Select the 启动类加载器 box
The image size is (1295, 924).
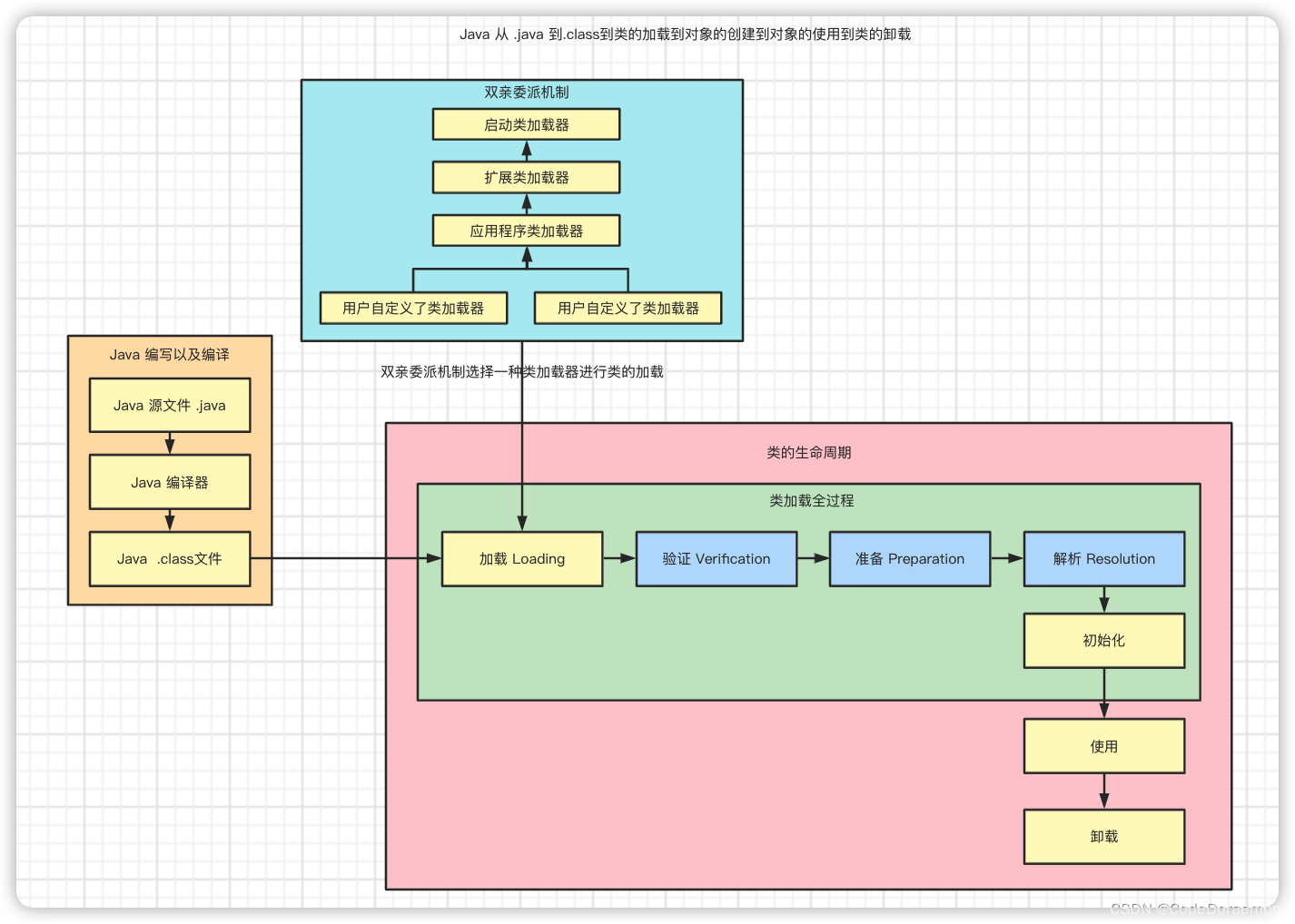(x=527, y=124)
